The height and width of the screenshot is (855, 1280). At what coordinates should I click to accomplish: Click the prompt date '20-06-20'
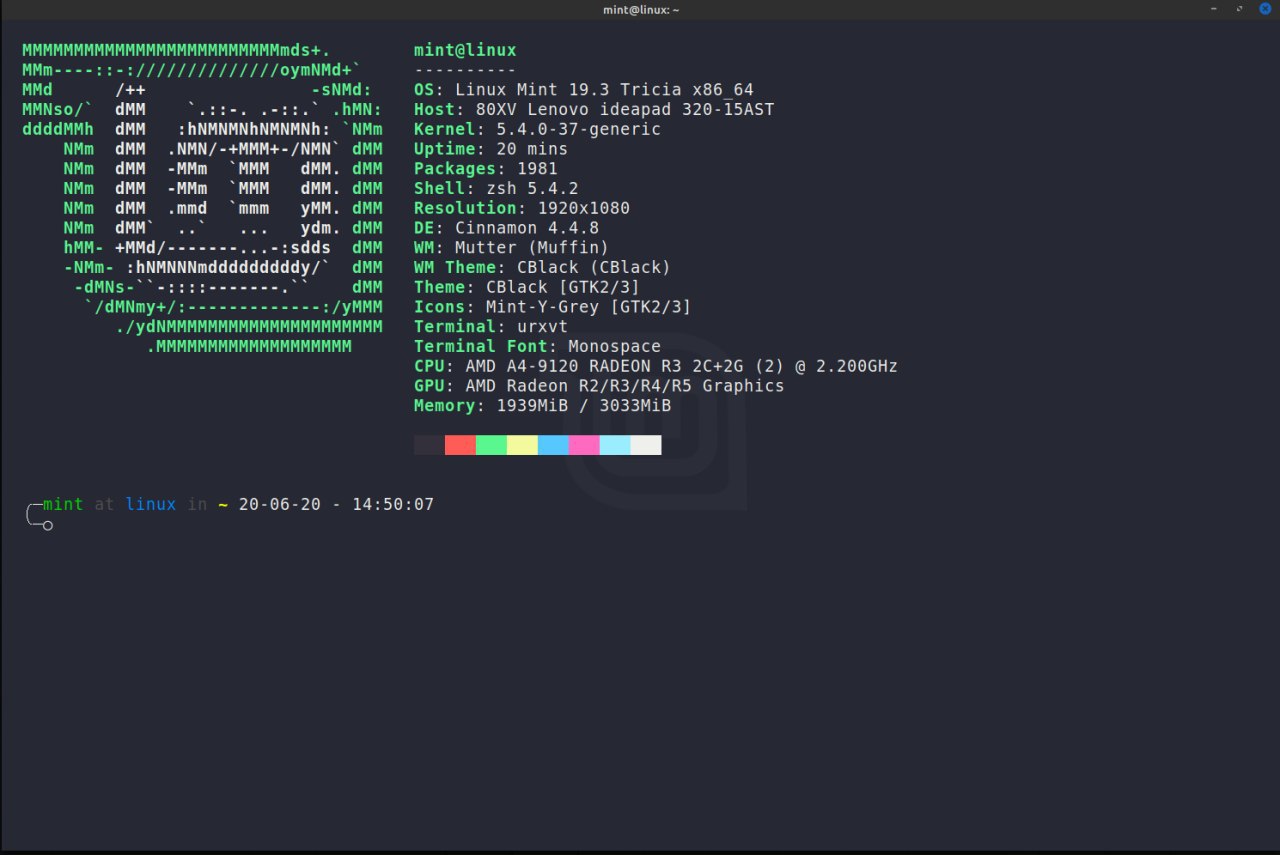(280, 504)
